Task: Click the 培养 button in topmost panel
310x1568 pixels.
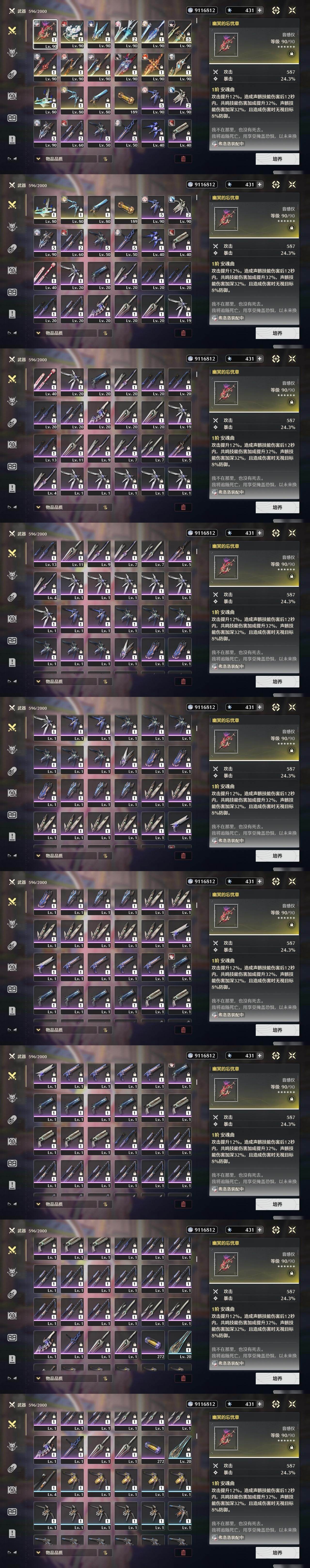Action: tap(277, 159)
